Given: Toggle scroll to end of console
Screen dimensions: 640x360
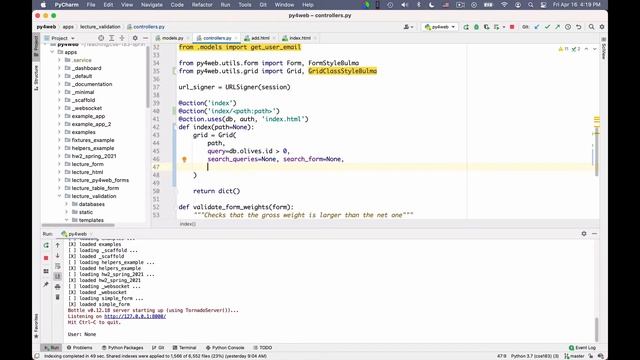Looking at the screenshot, I should 58,276.
